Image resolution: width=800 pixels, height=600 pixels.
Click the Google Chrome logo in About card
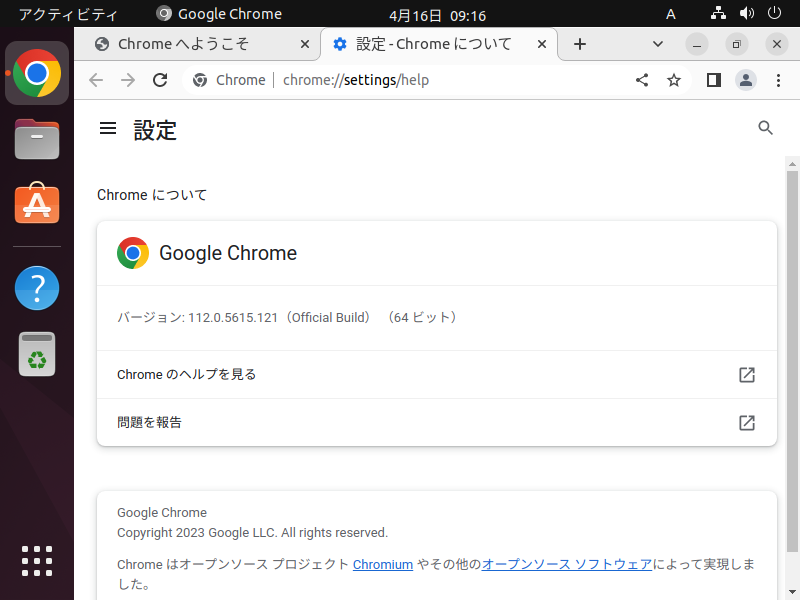133,253
